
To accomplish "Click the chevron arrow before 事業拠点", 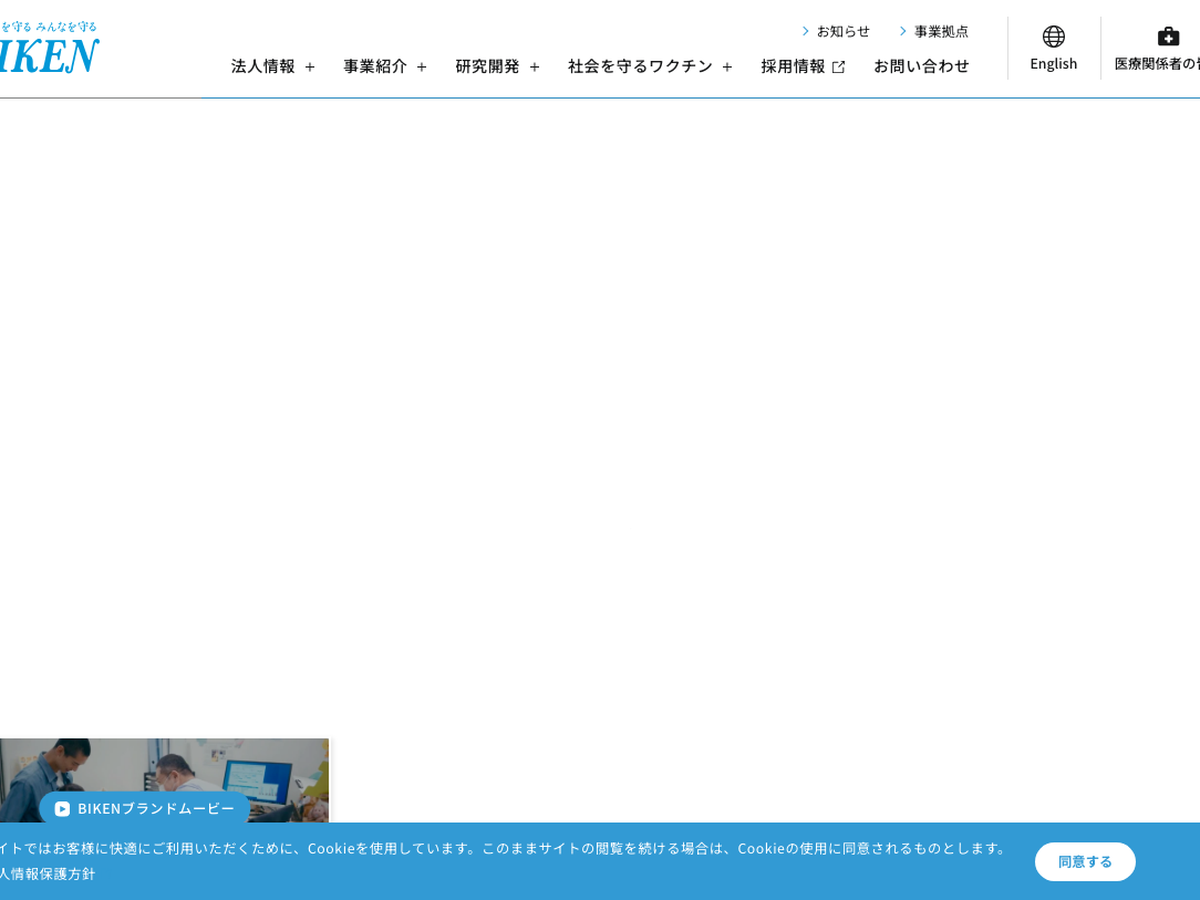I will 902,31.
